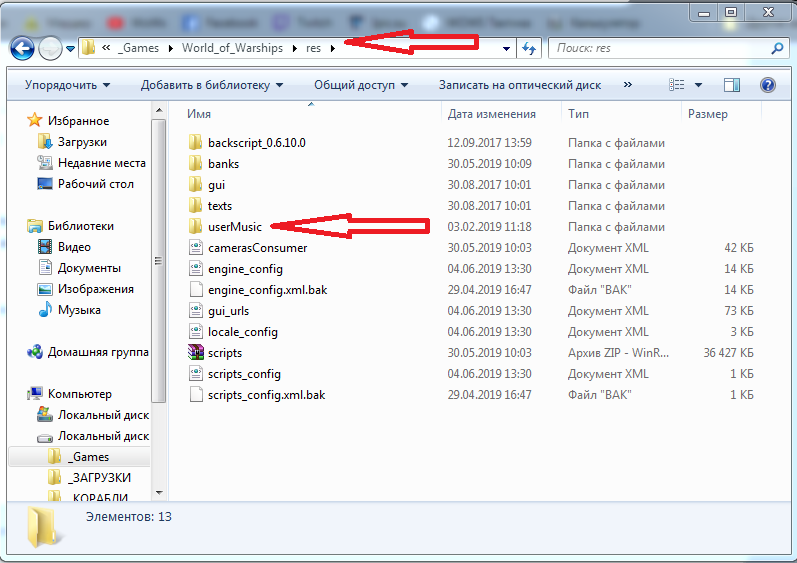This screenshot has height=563, width=797.
Task: Select the backscript_0.6.10.0 folder icon
Action: [195, 142]
